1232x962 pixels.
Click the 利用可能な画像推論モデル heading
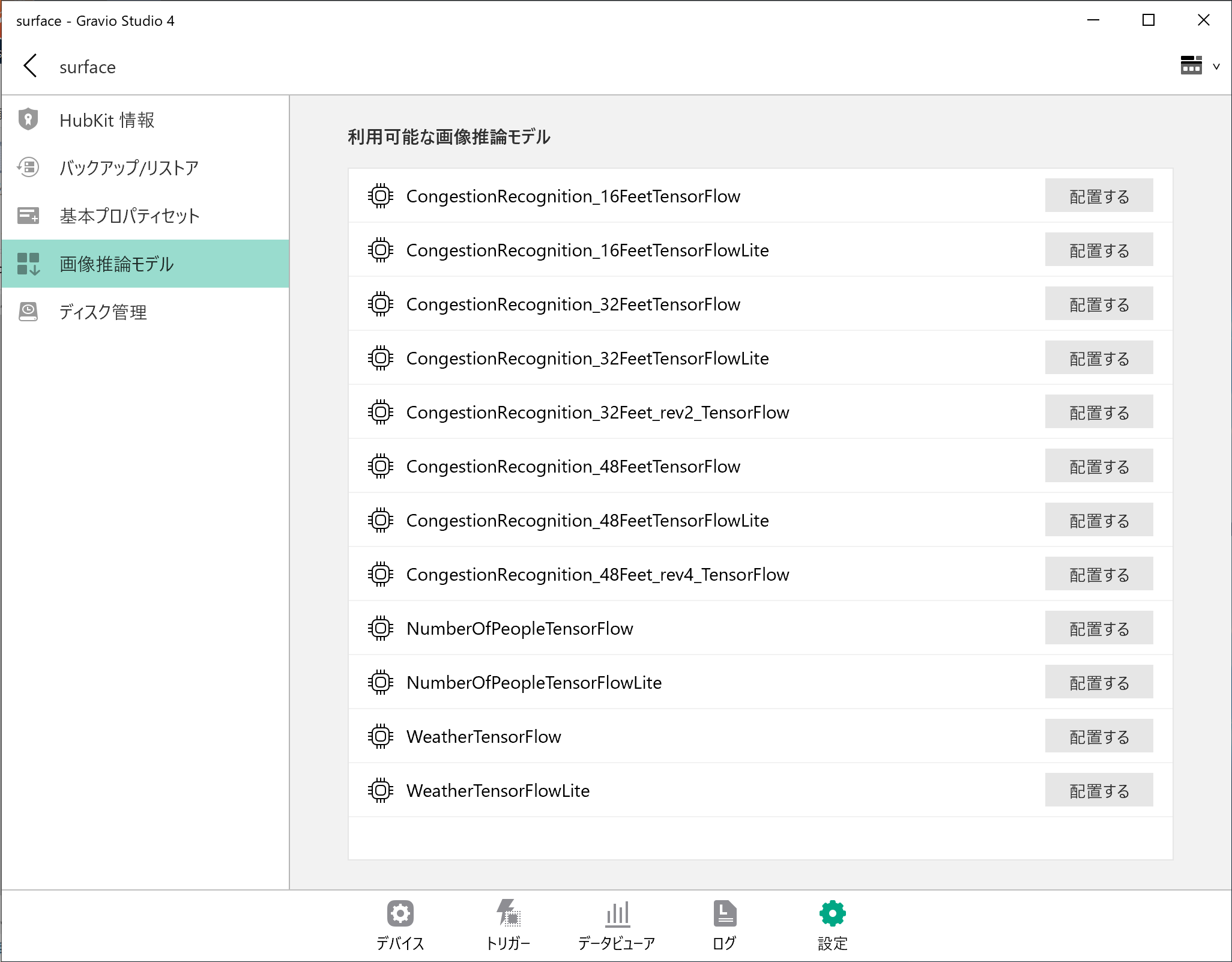449,137
